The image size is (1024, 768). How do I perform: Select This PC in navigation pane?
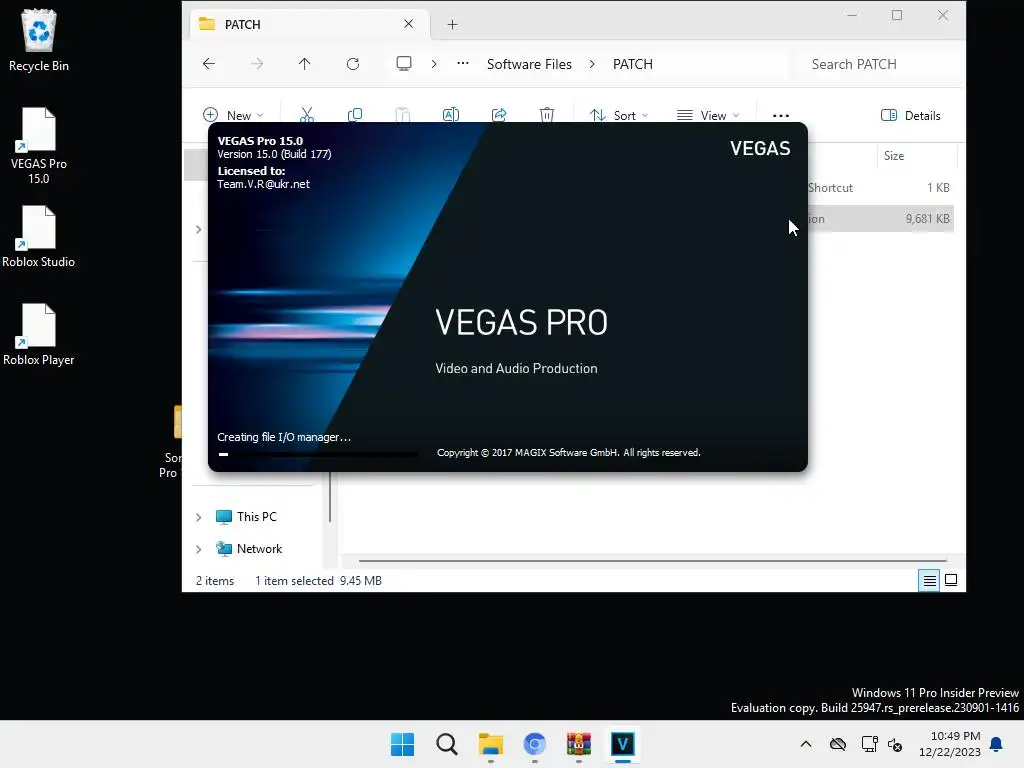pos(256,517)
